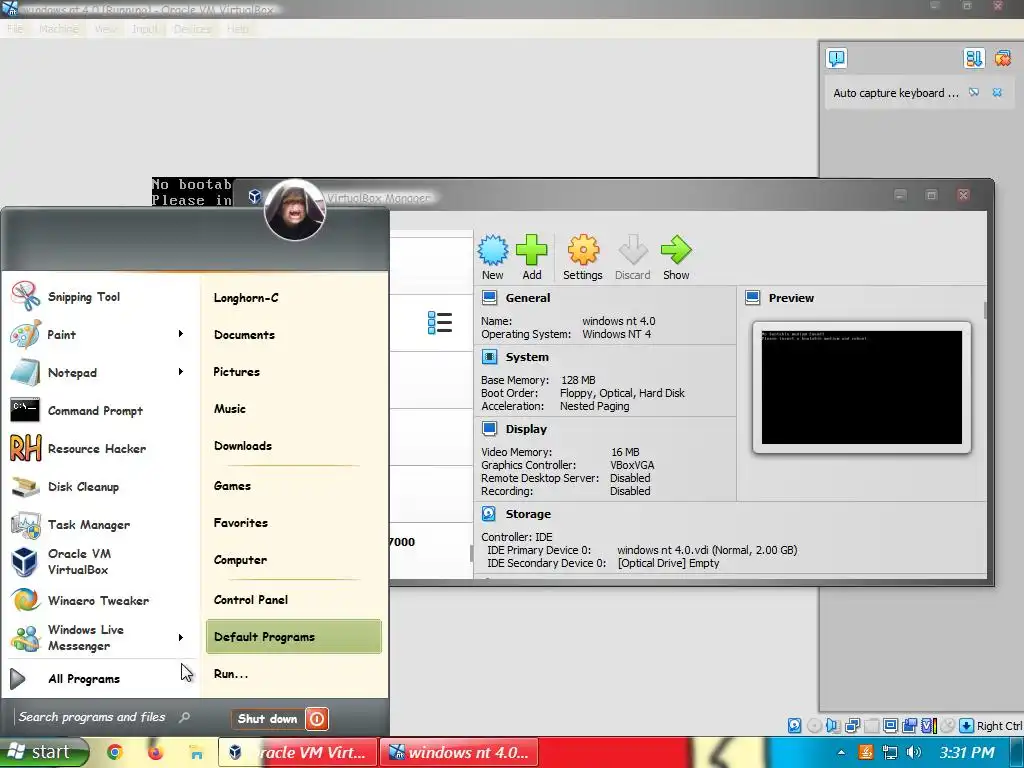The image size is (1024, 768).
Task: Dismiss the Auto capture keyboard notification
Action: (997, 93)
